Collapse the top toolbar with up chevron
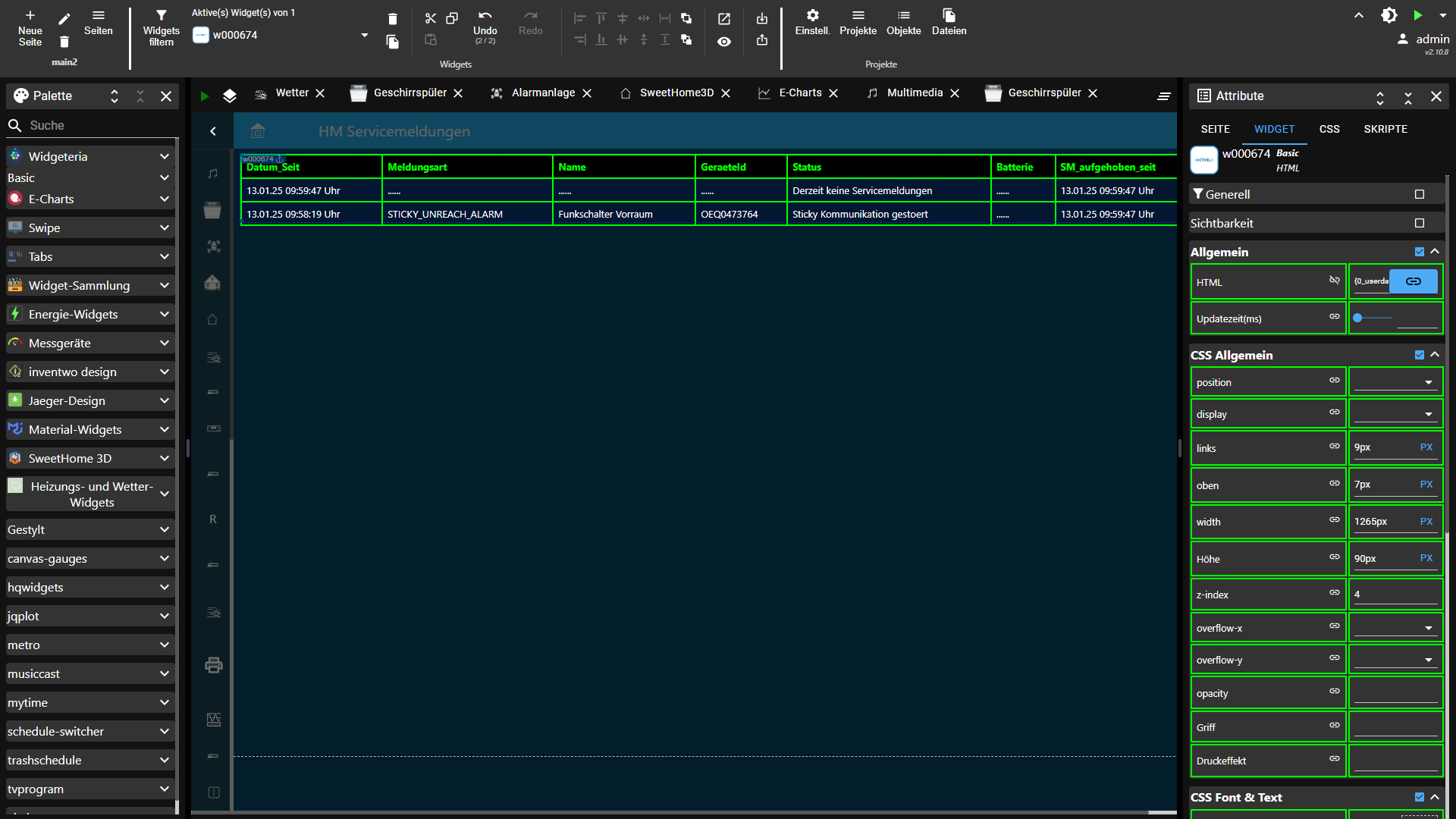 point(1359,15)
